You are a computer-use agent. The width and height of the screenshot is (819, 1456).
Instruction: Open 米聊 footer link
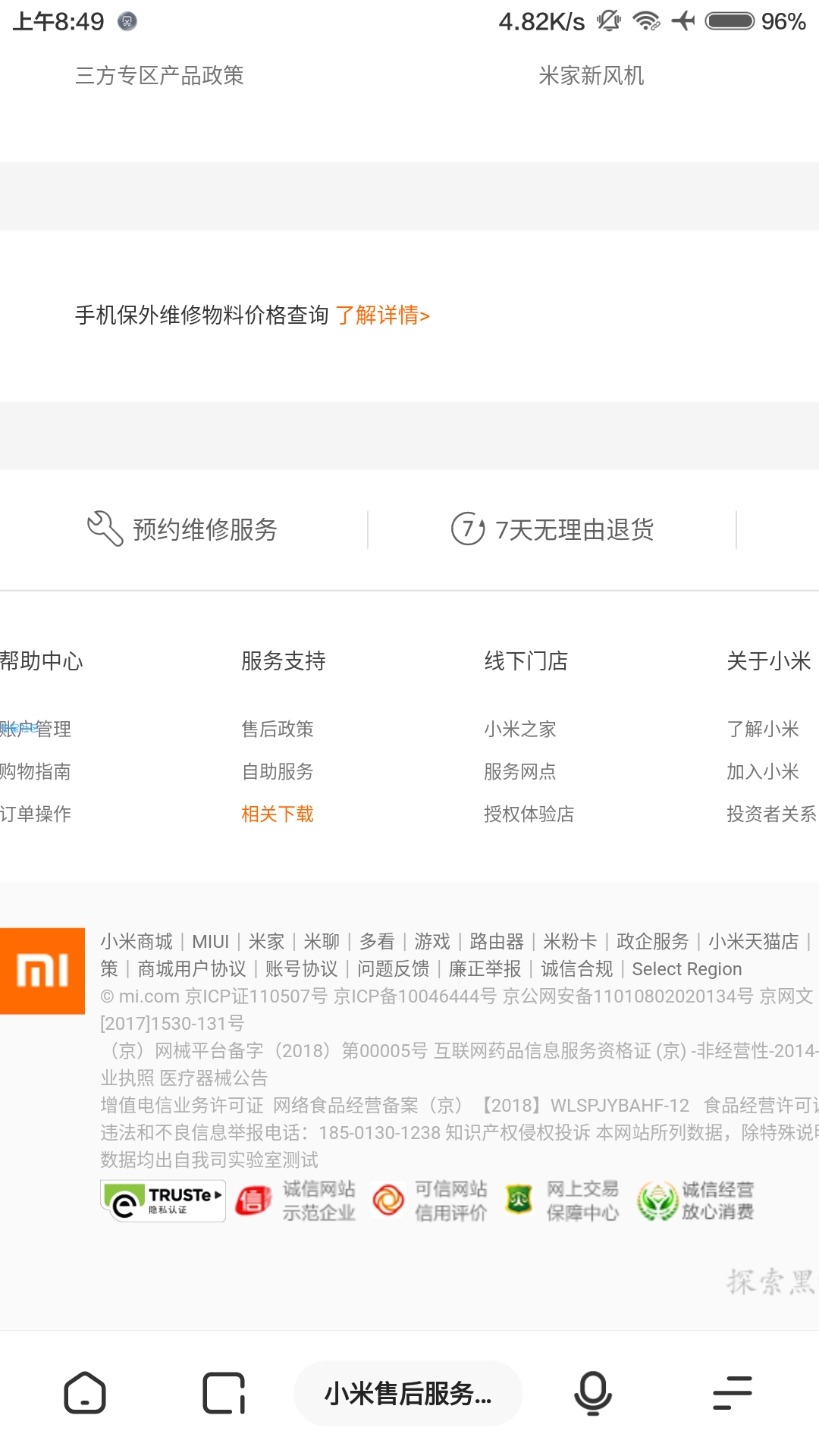point(322,941)
